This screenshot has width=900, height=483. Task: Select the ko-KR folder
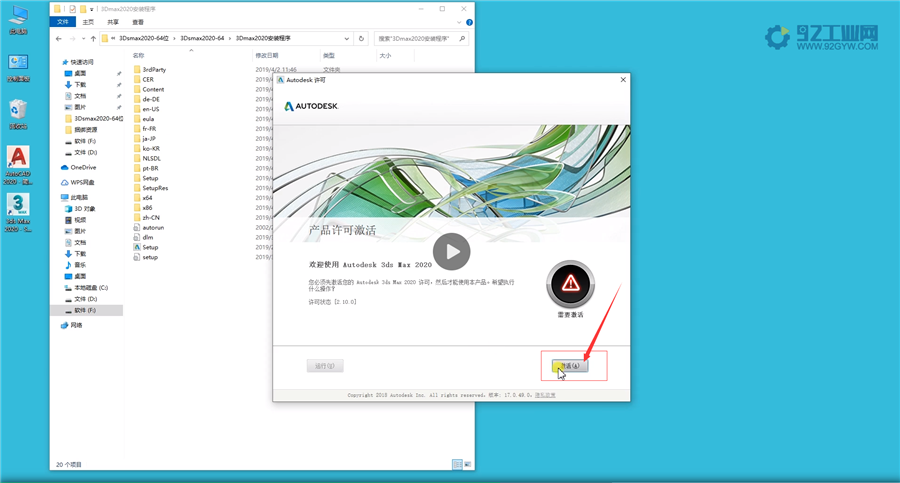coord(146,148)
